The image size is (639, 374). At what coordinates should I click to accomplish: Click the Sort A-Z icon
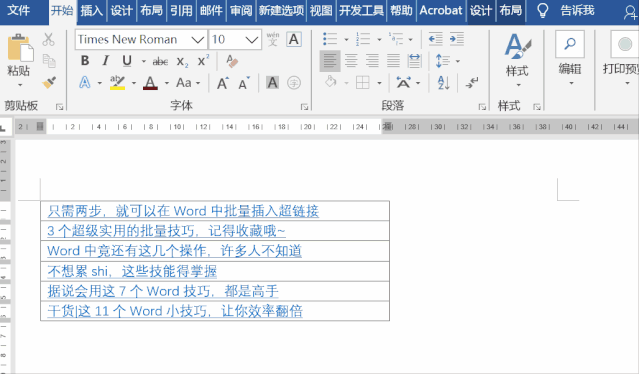pyautogui.click(x=443, y=83)
